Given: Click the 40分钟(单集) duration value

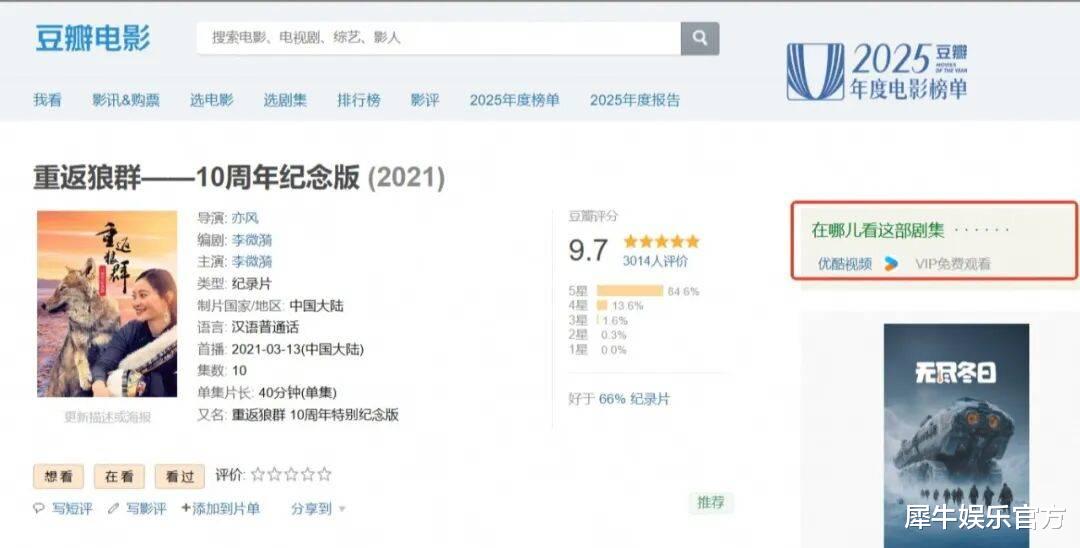Looking at the screenshot, I should [298, 393].
